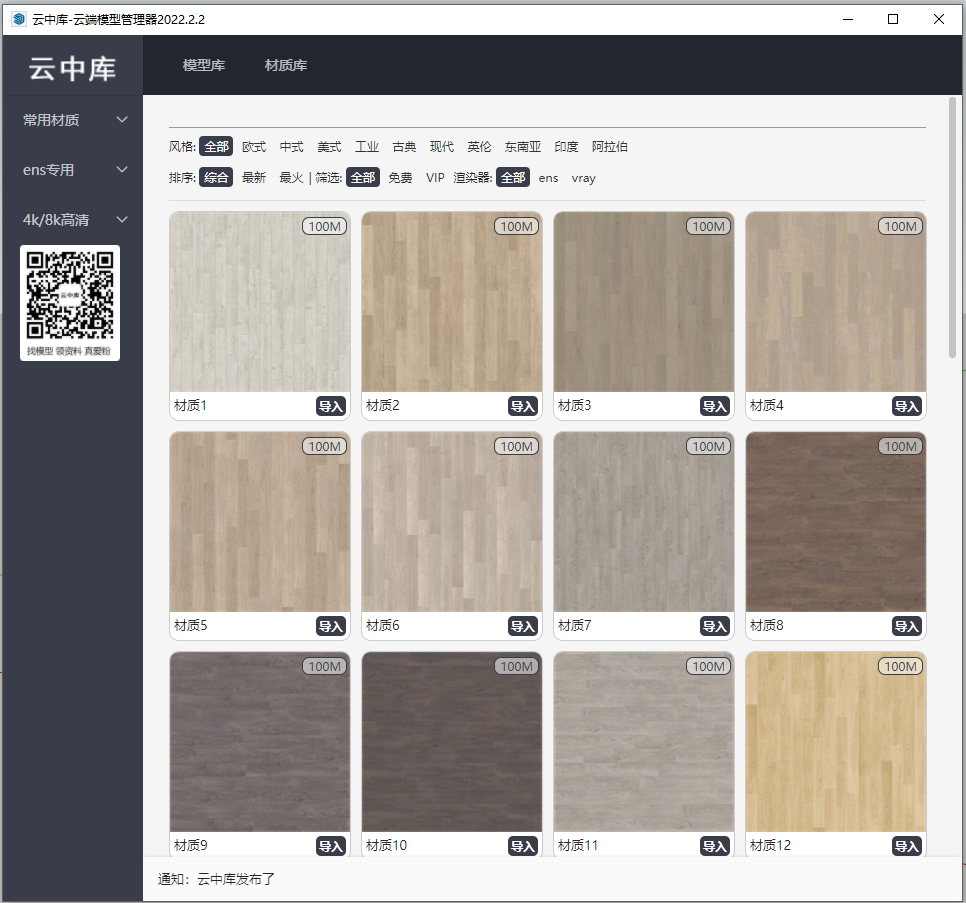Sort materials by 最新
The image size is (966, 903).
(x=254, y=178)
